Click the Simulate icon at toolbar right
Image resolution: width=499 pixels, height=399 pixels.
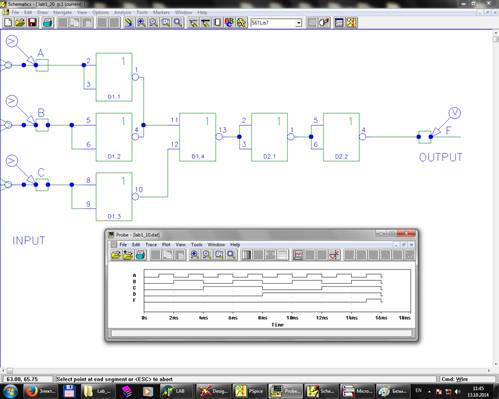click(351, 23)
